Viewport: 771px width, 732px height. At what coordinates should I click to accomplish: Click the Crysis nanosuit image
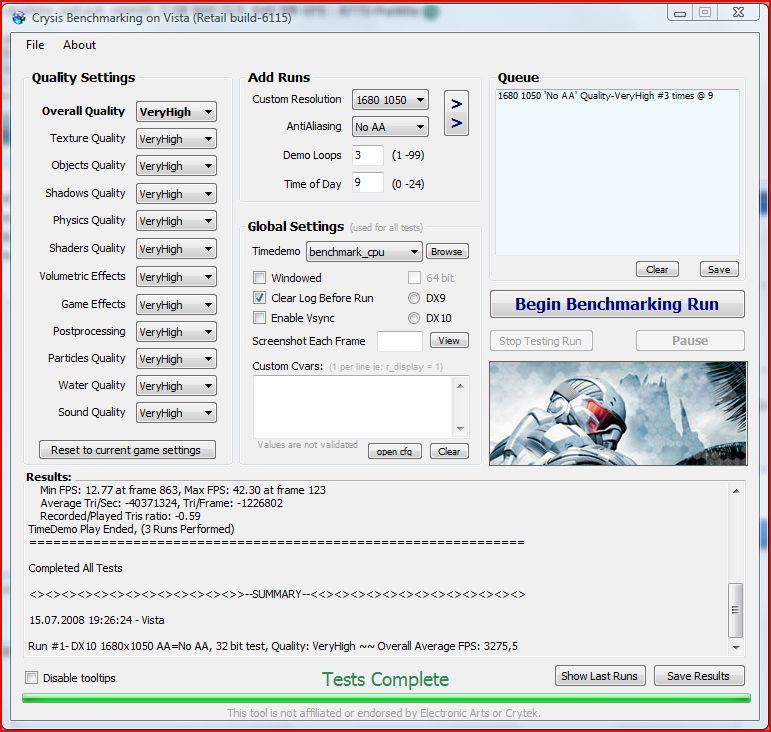(618, 413)
